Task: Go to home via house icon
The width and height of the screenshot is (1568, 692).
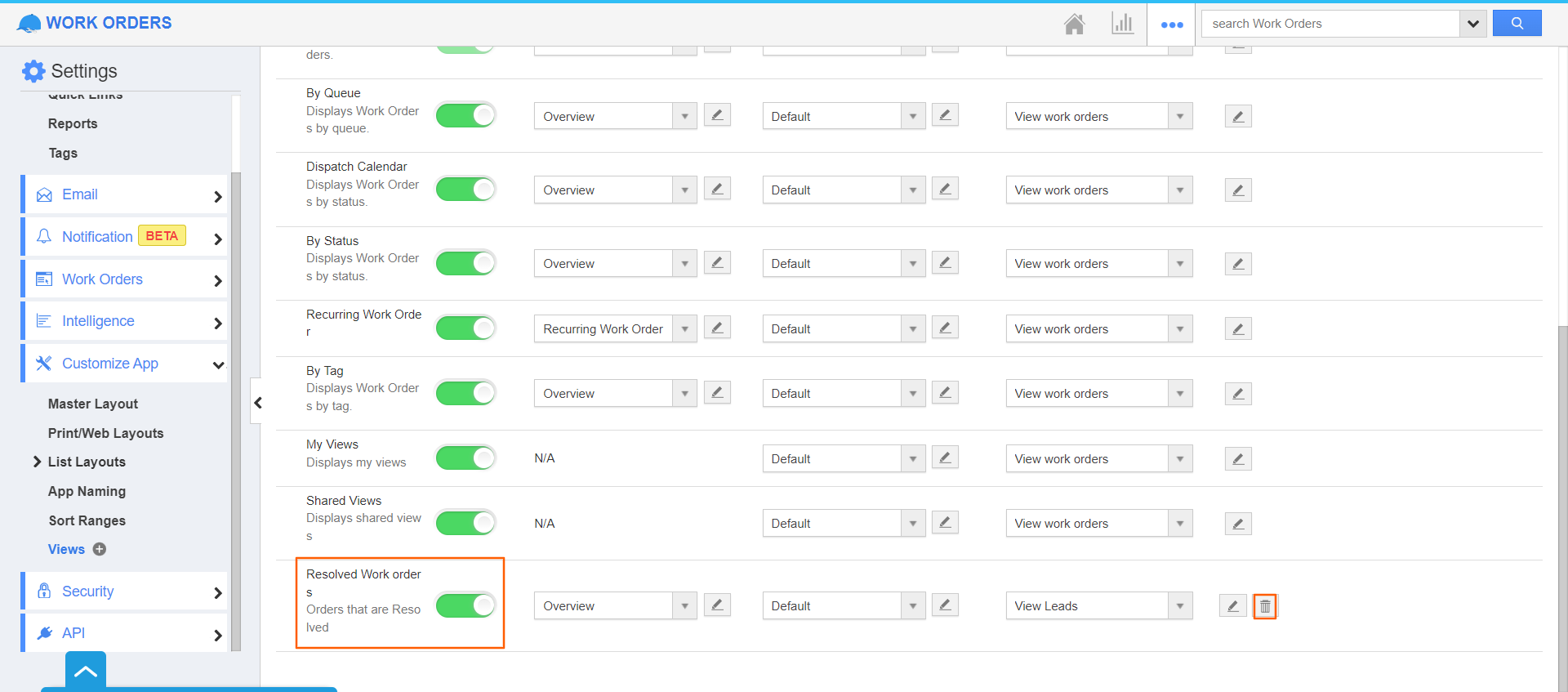Action: tap(1074, 24)
